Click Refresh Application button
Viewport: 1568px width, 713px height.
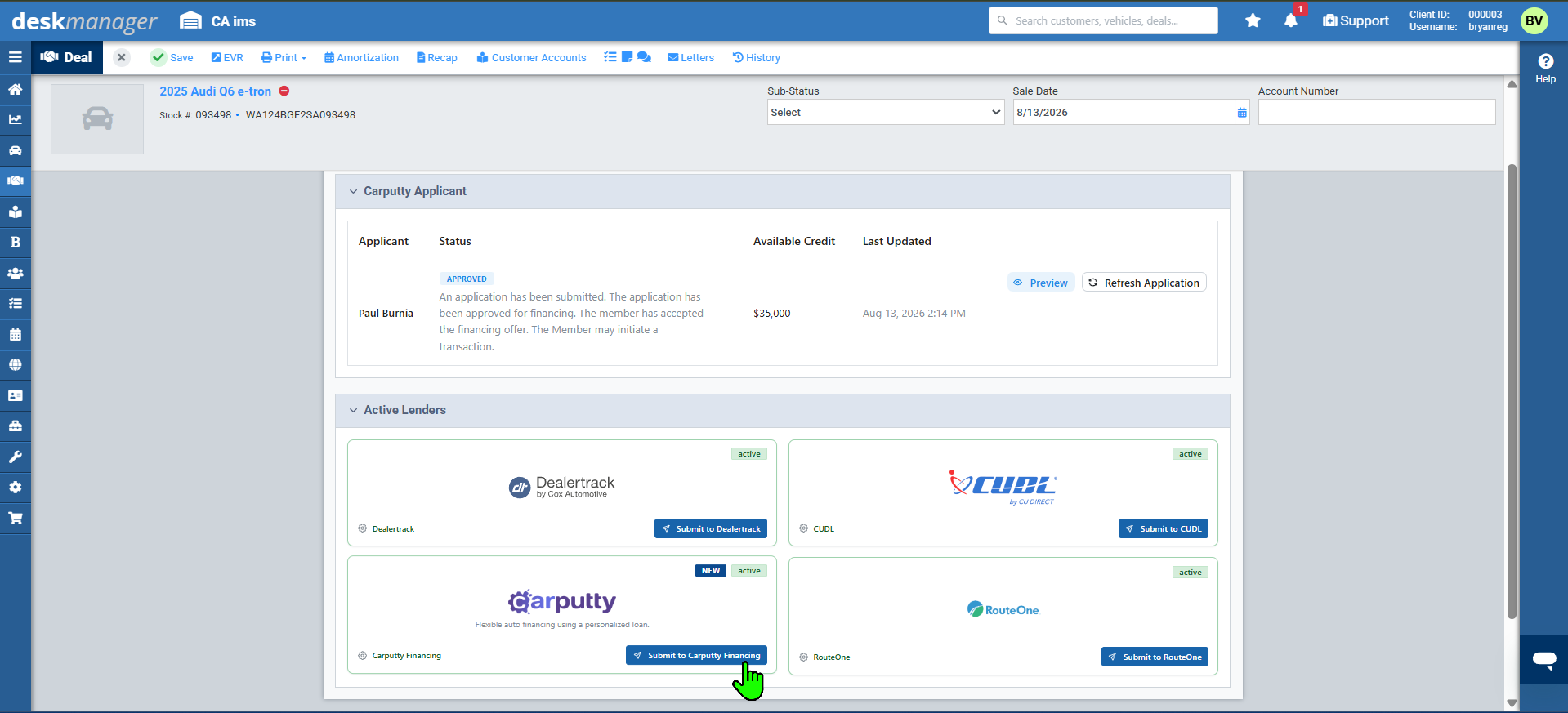click(1144, 283)
